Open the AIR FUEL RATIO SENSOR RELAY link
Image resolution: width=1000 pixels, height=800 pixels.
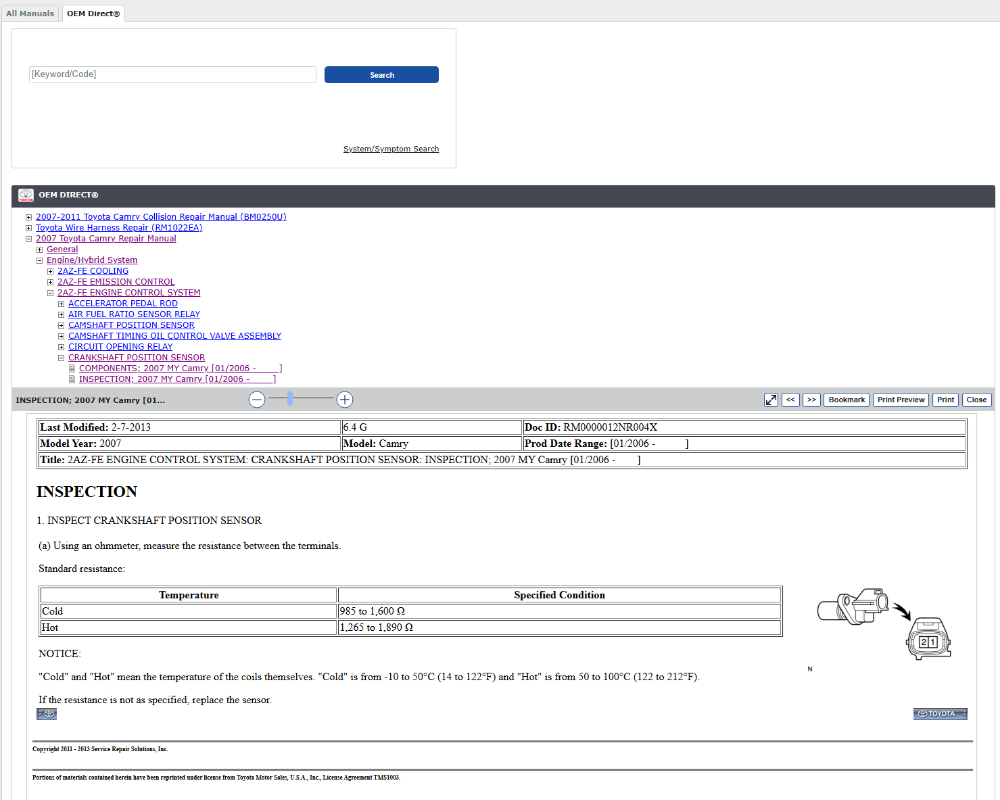click(x=134, y=315)
